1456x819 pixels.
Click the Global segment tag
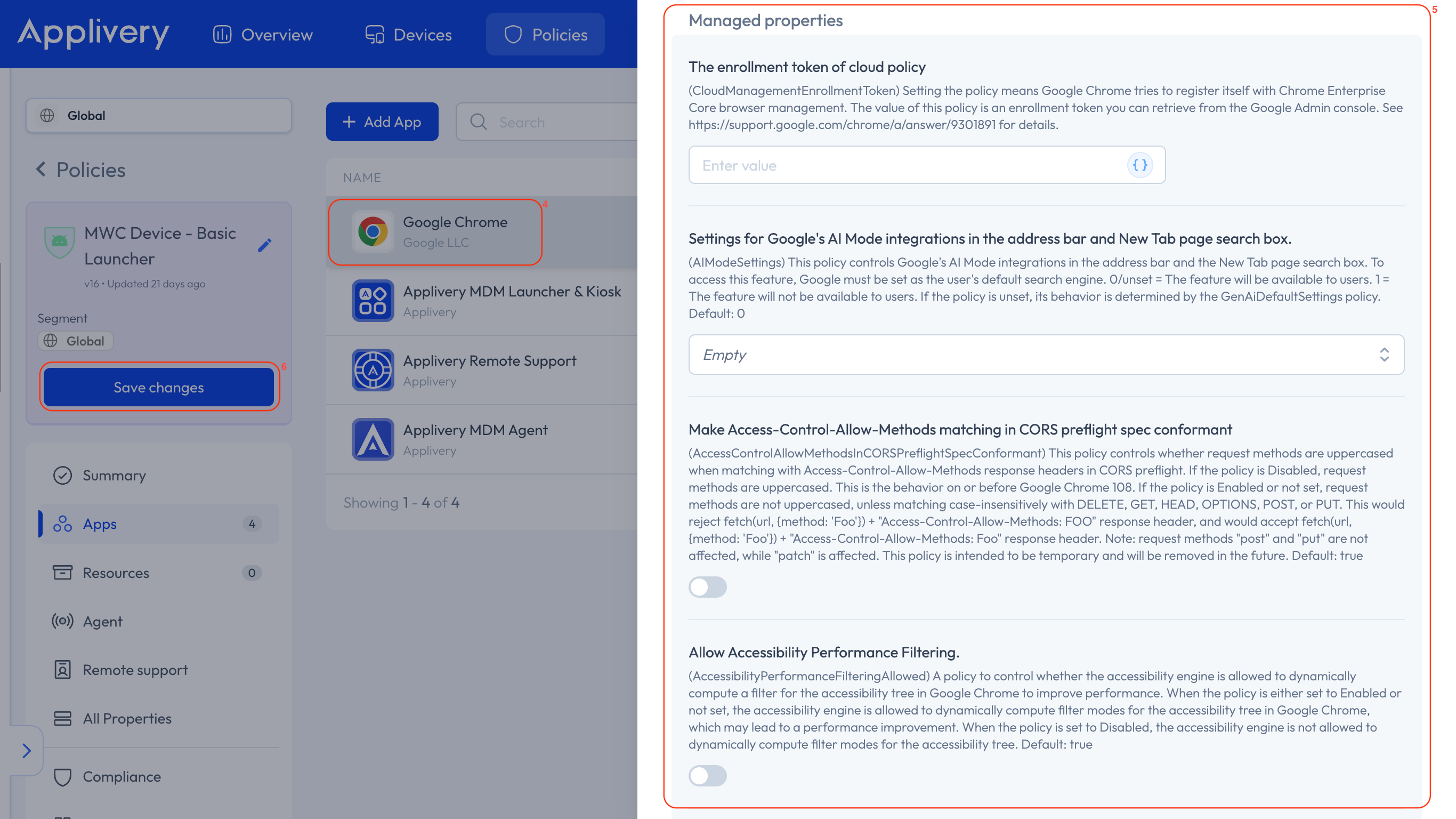tap(76, 341)
